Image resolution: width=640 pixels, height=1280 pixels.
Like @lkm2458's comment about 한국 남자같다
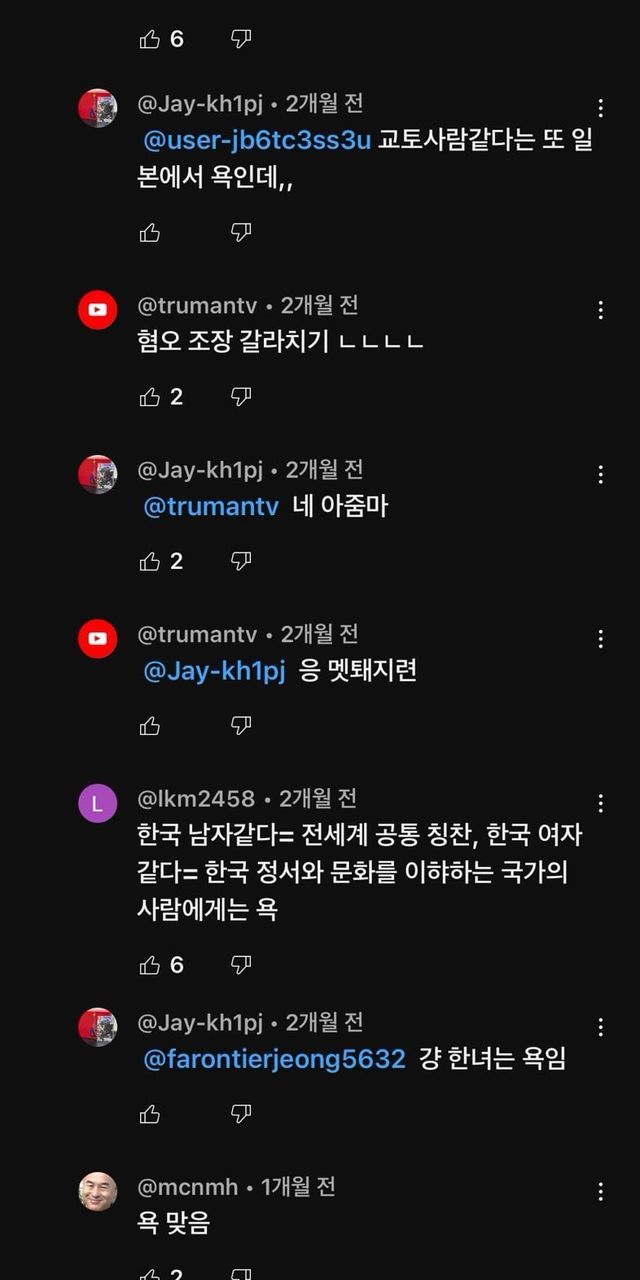[150, 965]
